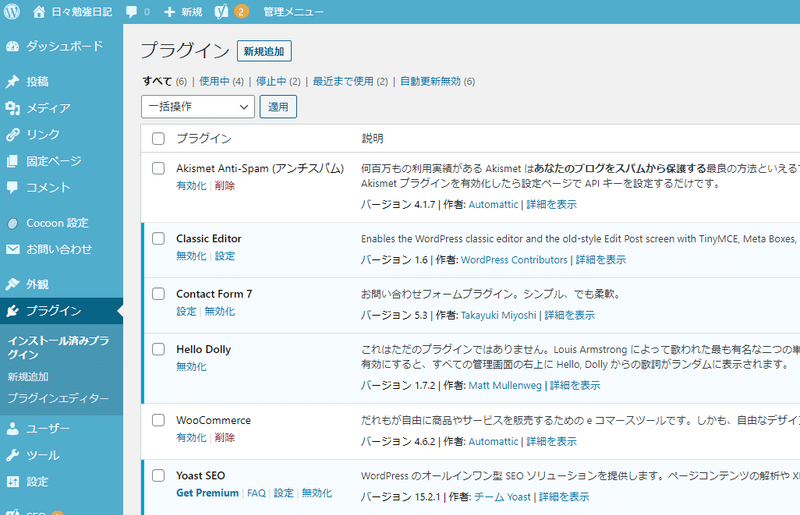
Task: Click the ツール wrench icon
Action: coord(13,455)
